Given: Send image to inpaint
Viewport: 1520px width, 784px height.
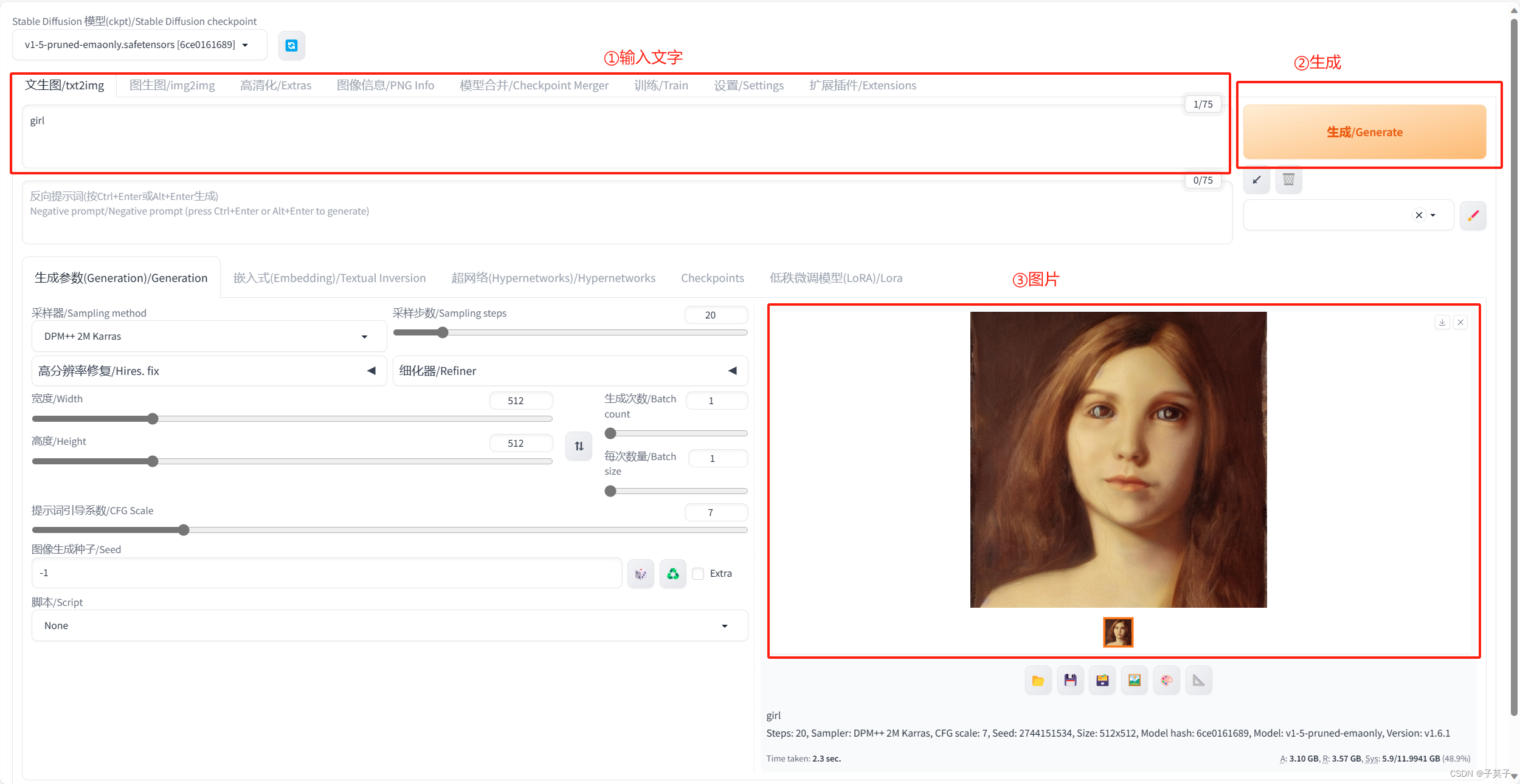Looking at the screenshot, I should [x=1166, y=679].
